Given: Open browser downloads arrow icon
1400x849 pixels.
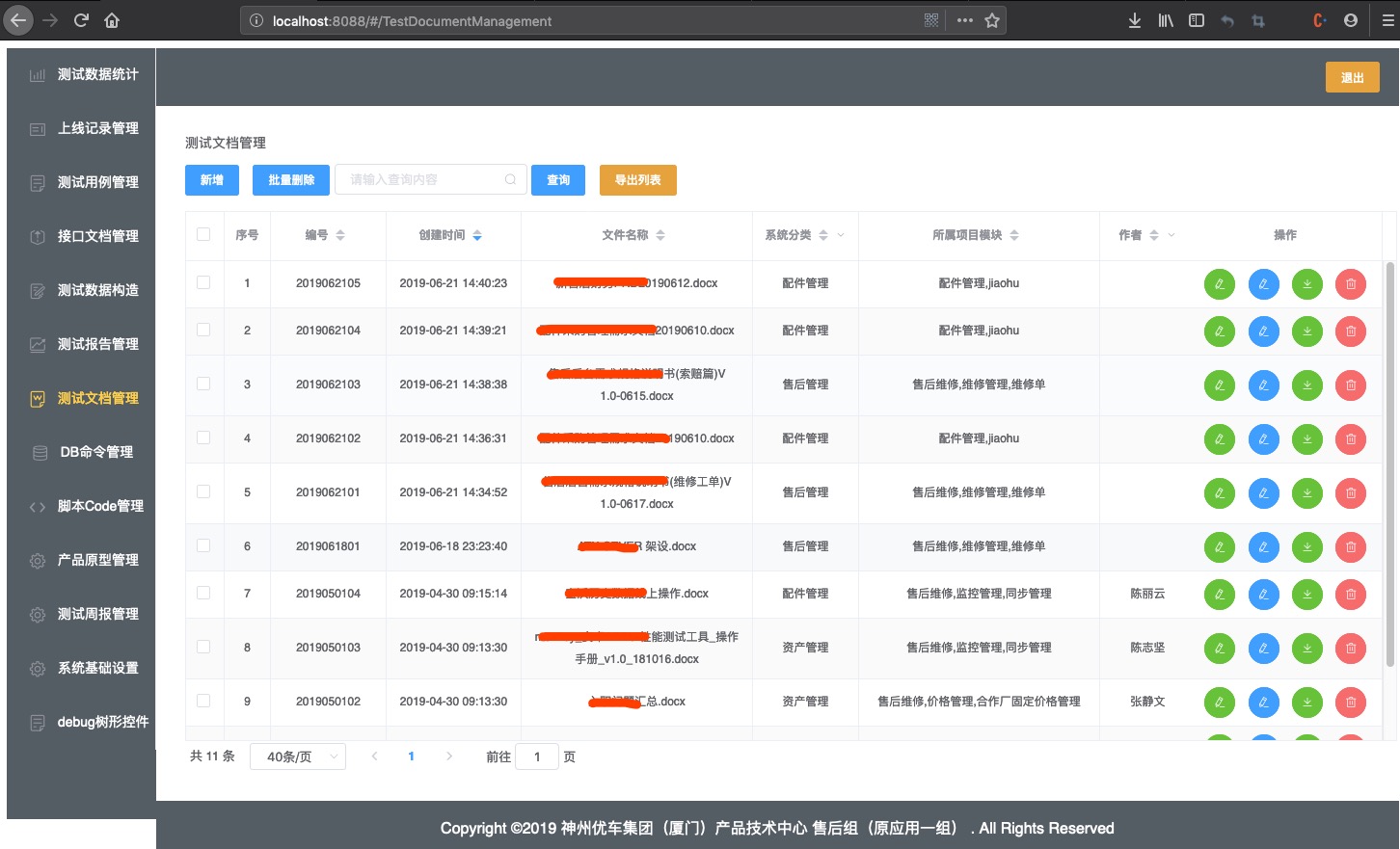Looking at the screenshot, I should point(1135,20).
